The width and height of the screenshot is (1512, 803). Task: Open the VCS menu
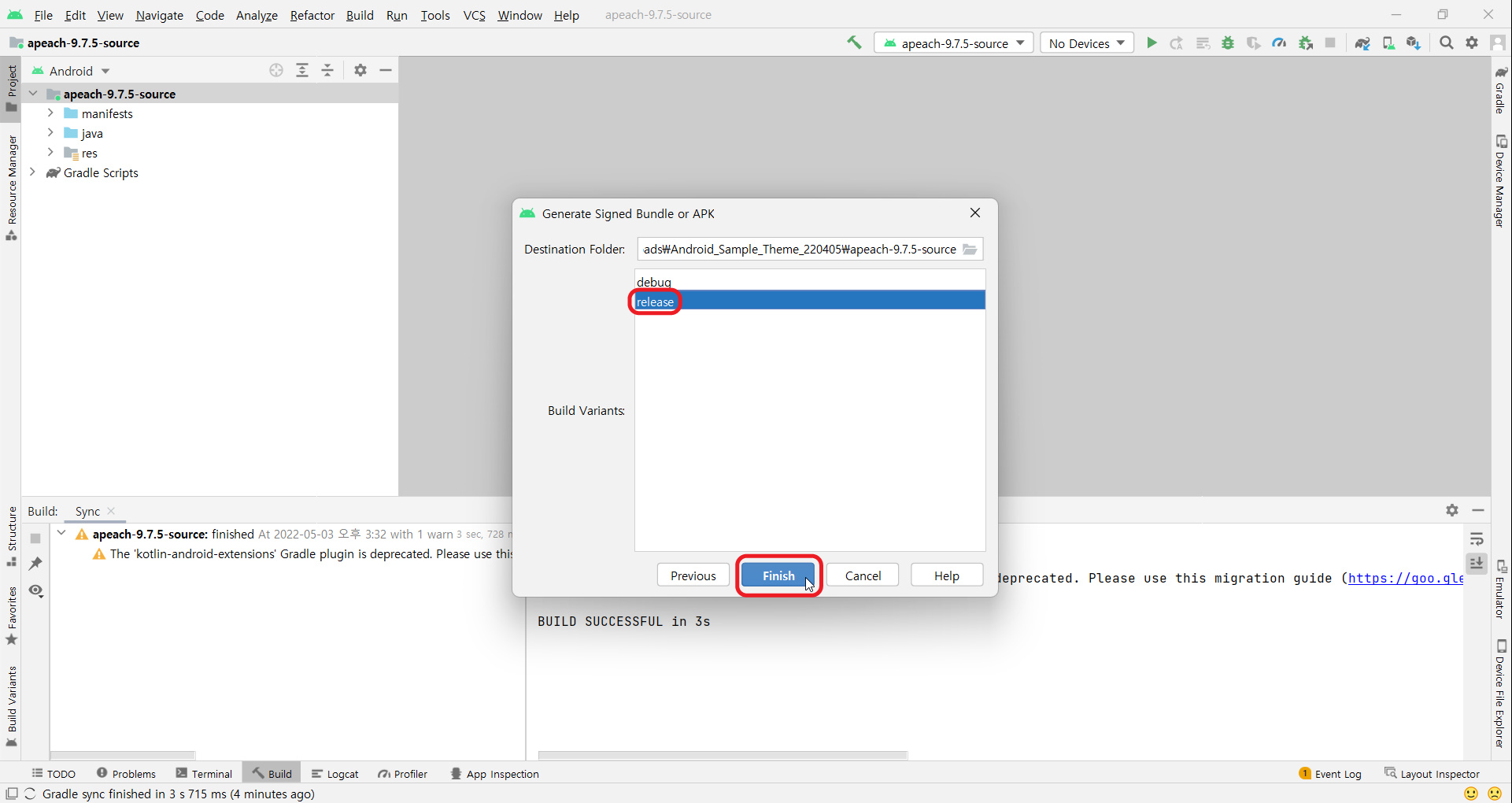[474, 15]
